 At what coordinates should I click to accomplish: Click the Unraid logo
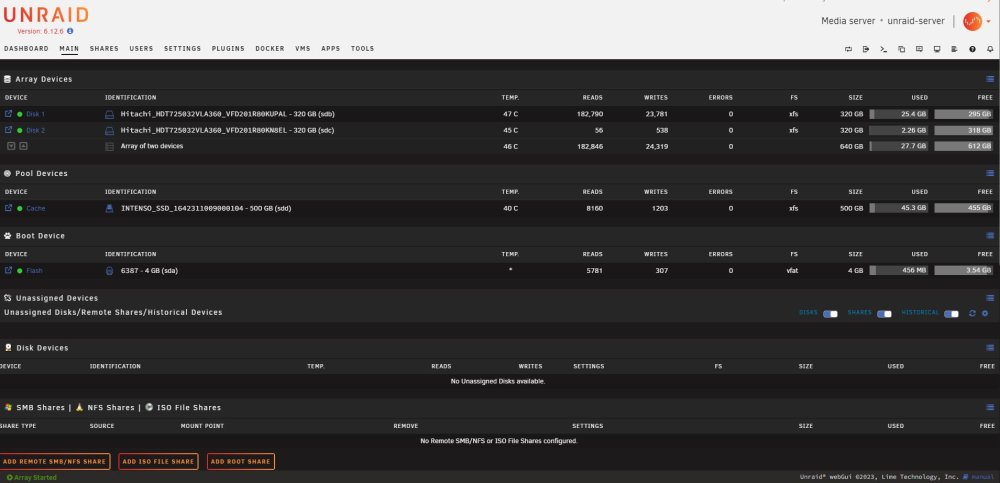46,15
